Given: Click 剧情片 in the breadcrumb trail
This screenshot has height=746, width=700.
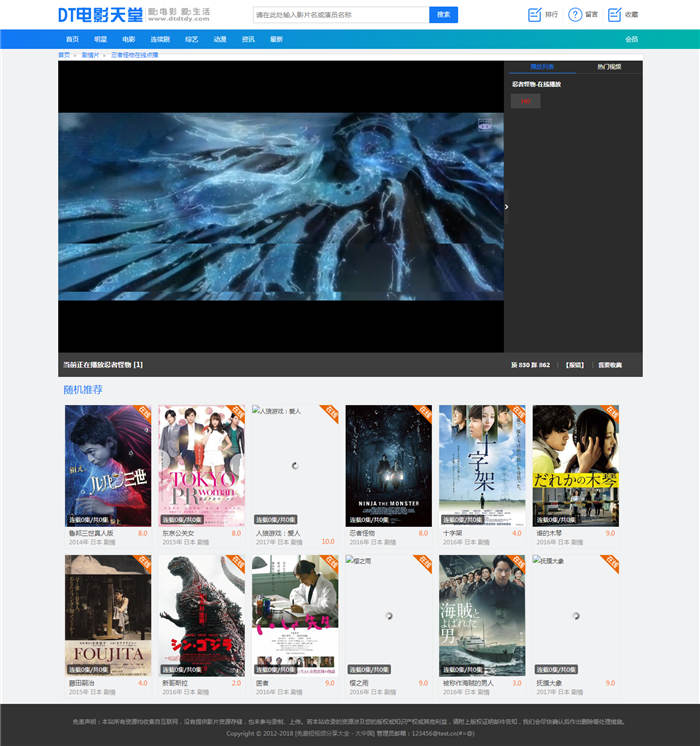Looking at the screenshot, I should 90,55.
